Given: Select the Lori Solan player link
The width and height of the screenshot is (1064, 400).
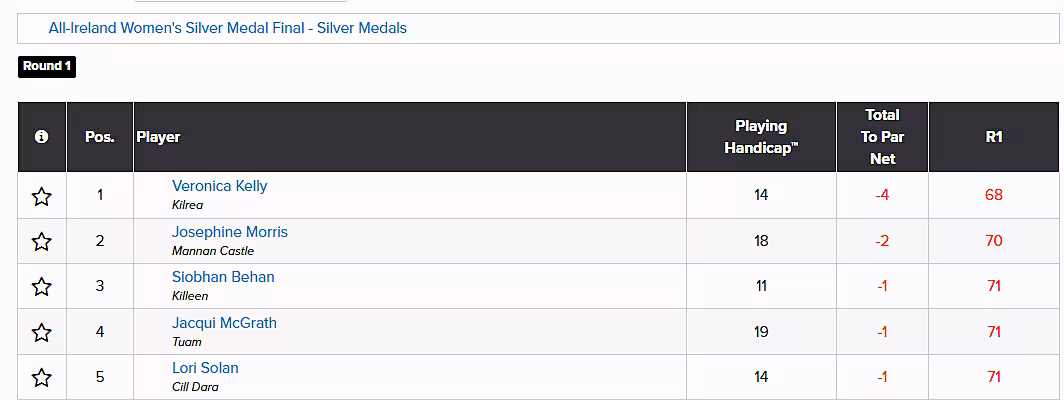Looking at the screenshot, I should click(x=205, y=368).
